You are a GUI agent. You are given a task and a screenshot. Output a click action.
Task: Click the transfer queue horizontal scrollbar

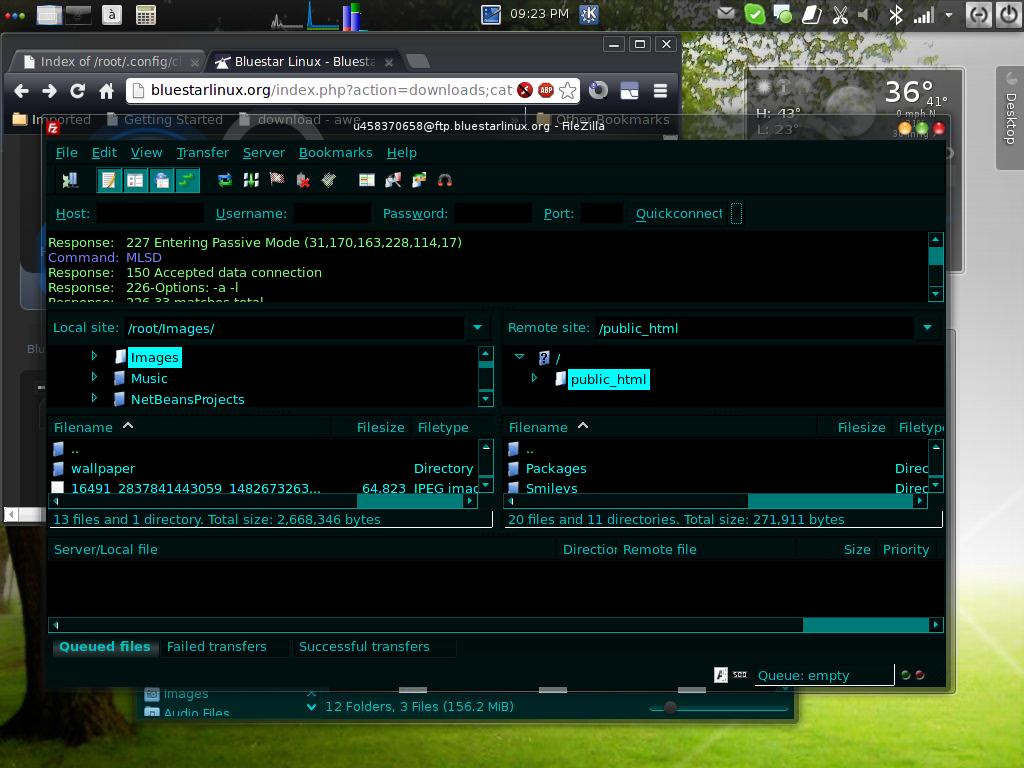click(495, 625)
